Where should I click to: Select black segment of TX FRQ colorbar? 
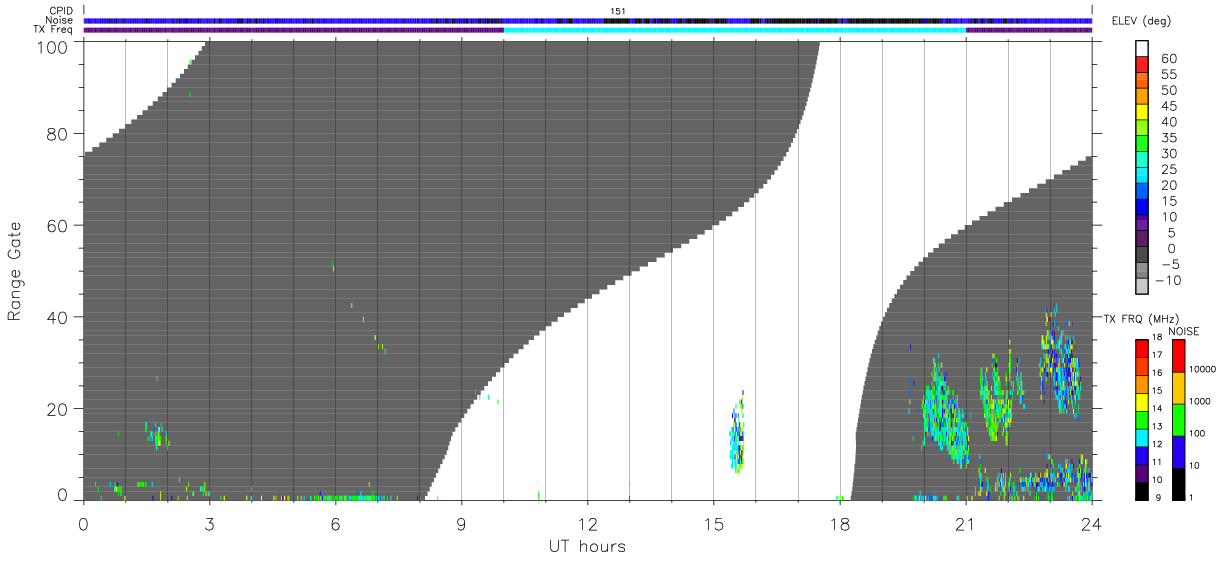click(x=1142, y=490)
